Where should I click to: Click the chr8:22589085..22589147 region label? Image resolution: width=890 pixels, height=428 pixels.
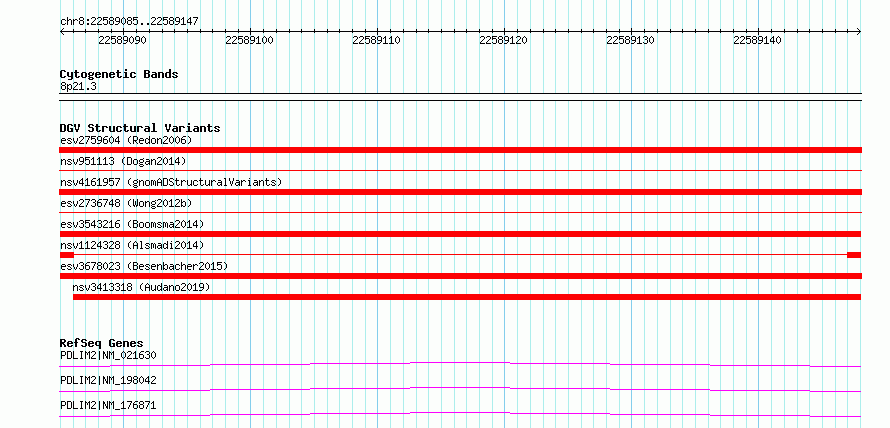pyautogui.click(x=129, y=22)
